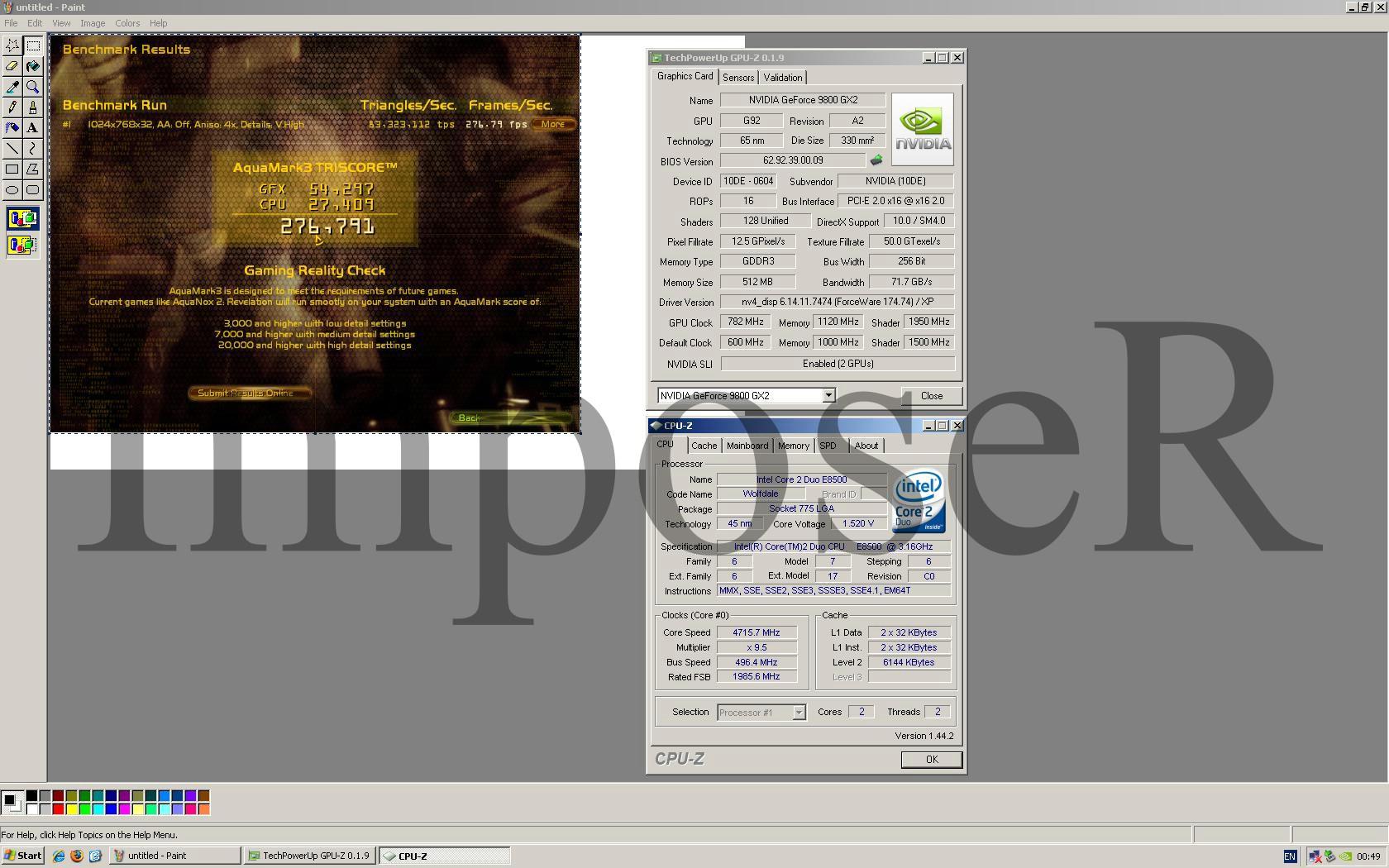Screen dimensions: 1389x868
Task: Launch Internet Explorer from quick launch
Action: (59, 856)
